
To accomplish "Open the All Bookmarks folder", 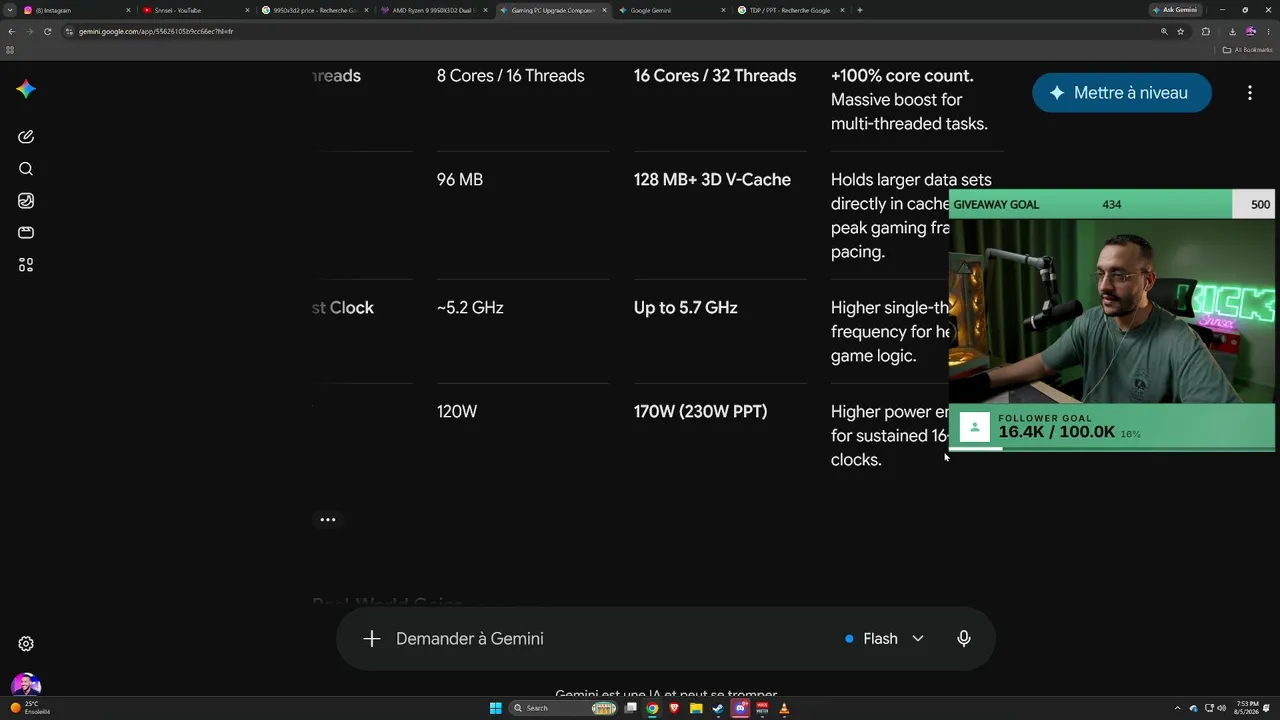I will coord(1247,49).
